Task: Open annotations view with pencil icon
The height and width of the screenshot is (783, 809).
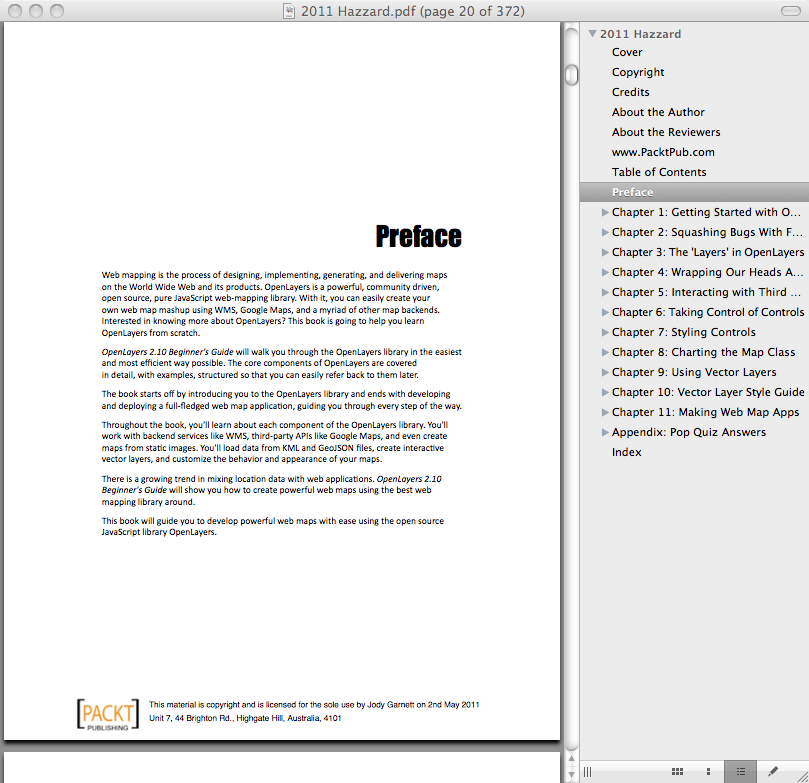Action: click(x=772, y=772)
